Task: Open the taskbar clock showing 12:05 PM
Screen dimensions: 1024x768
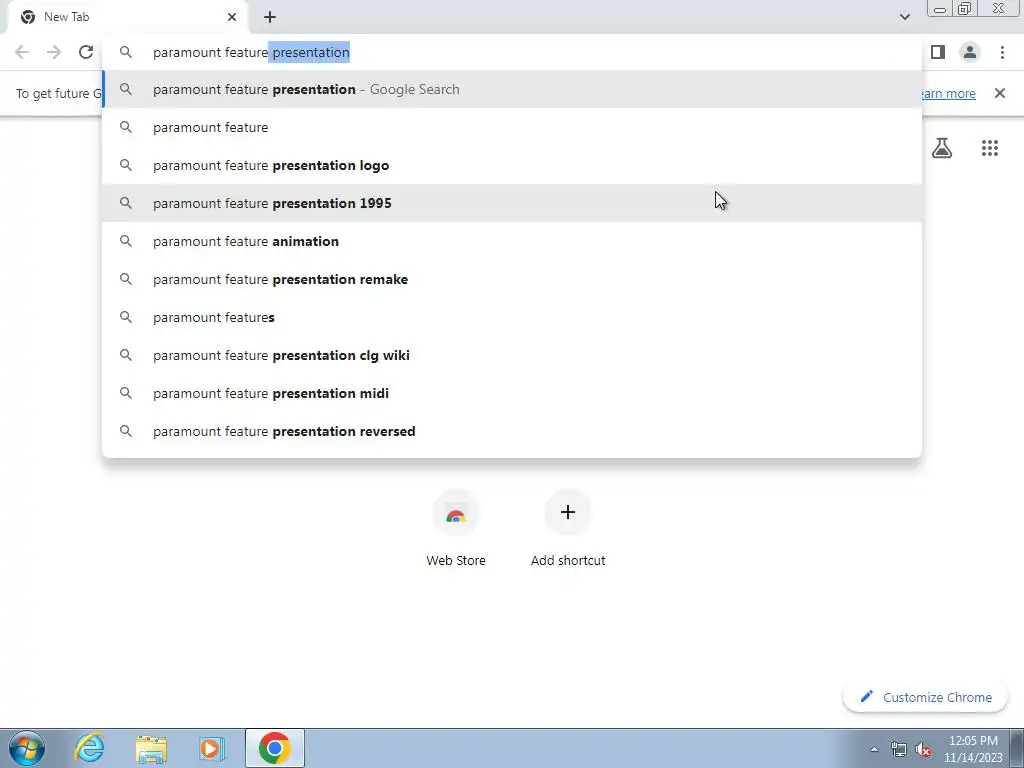Action: (973, 748)
